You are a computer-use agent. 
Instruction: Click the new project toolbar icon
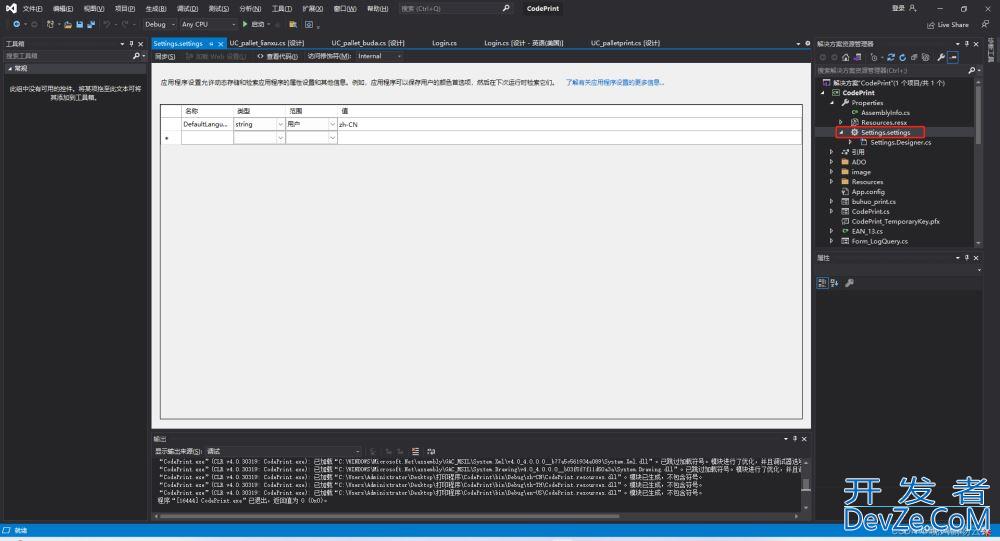pyautogui.click(x=50, y=24)
